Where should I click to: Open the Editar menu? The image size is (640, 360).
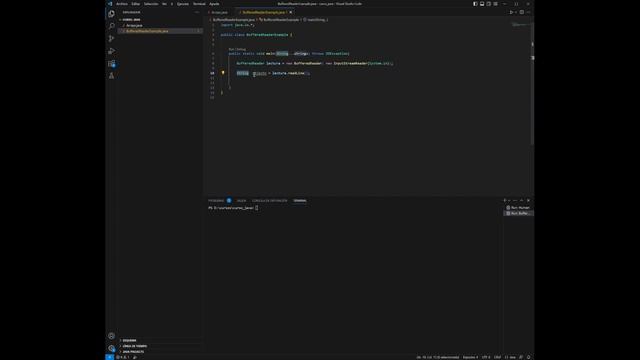136,4
